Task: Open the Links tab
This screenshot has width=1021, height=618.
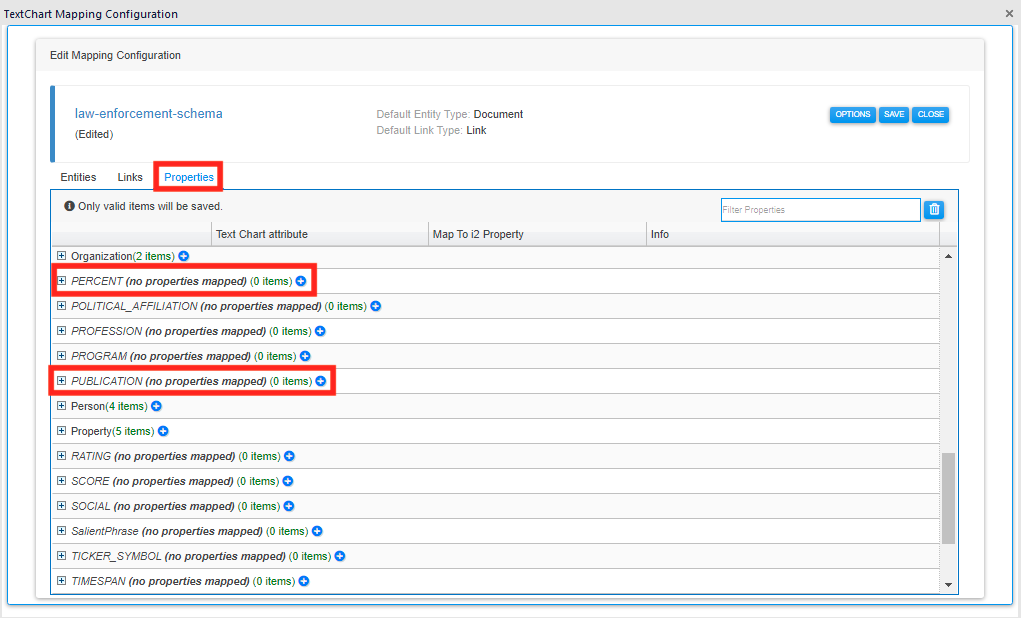Action: pos(130,177)
